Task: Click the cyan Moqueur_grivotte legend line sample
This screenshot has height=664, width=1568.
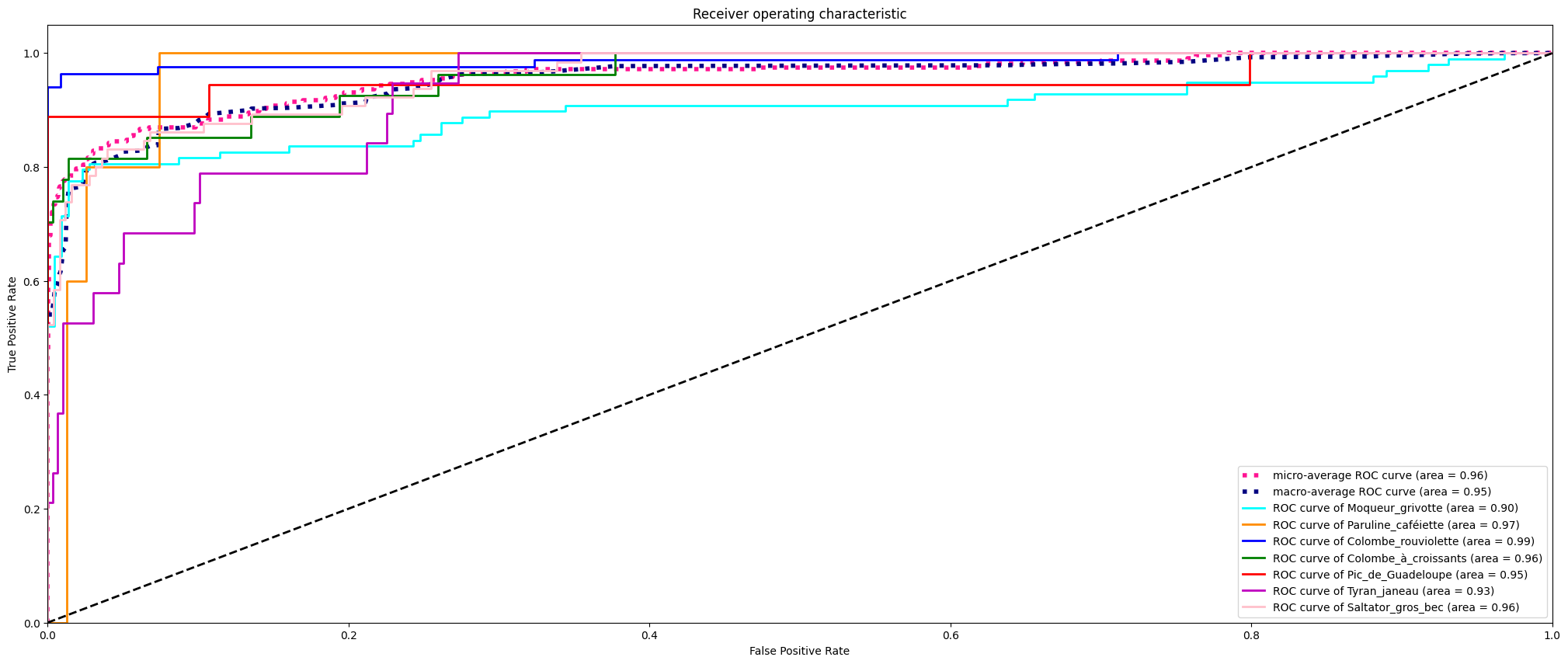Action: tap(1253, 509)
